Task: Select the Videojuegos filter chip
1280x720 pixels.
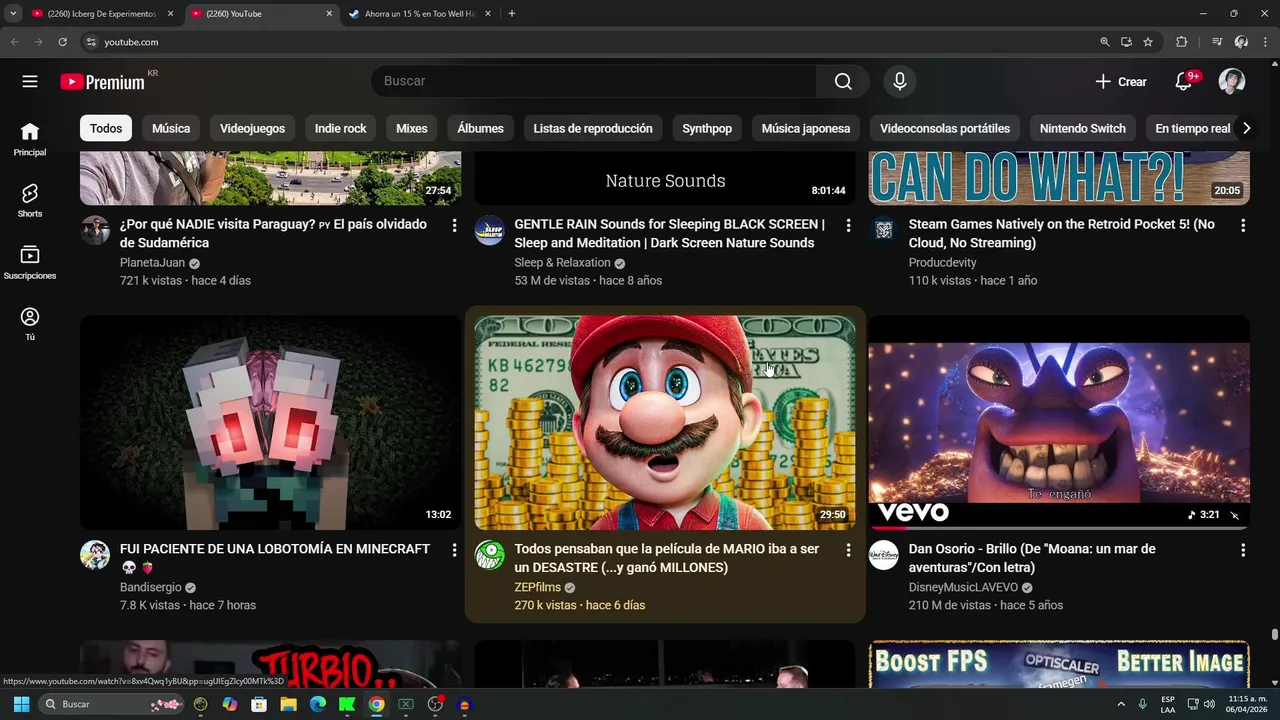Action: (x=252, y=128)
